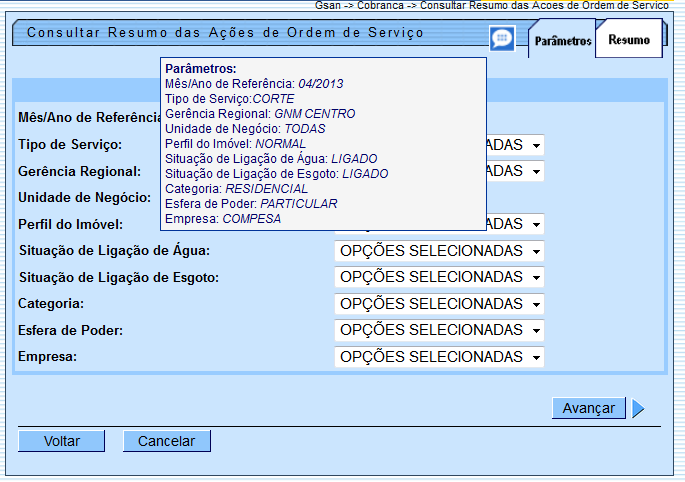Open the Perfil do Imóvel dropdown arrow
685x482 pixels.
[536, 224]
